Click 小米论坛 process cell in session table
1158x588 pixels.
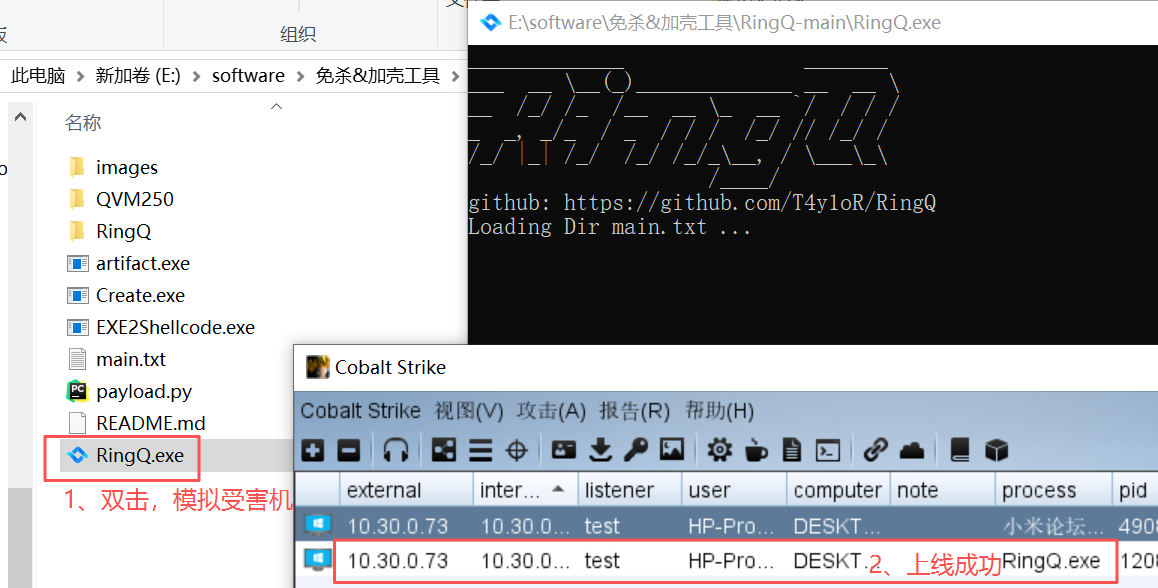click(x=1053, y=526)
